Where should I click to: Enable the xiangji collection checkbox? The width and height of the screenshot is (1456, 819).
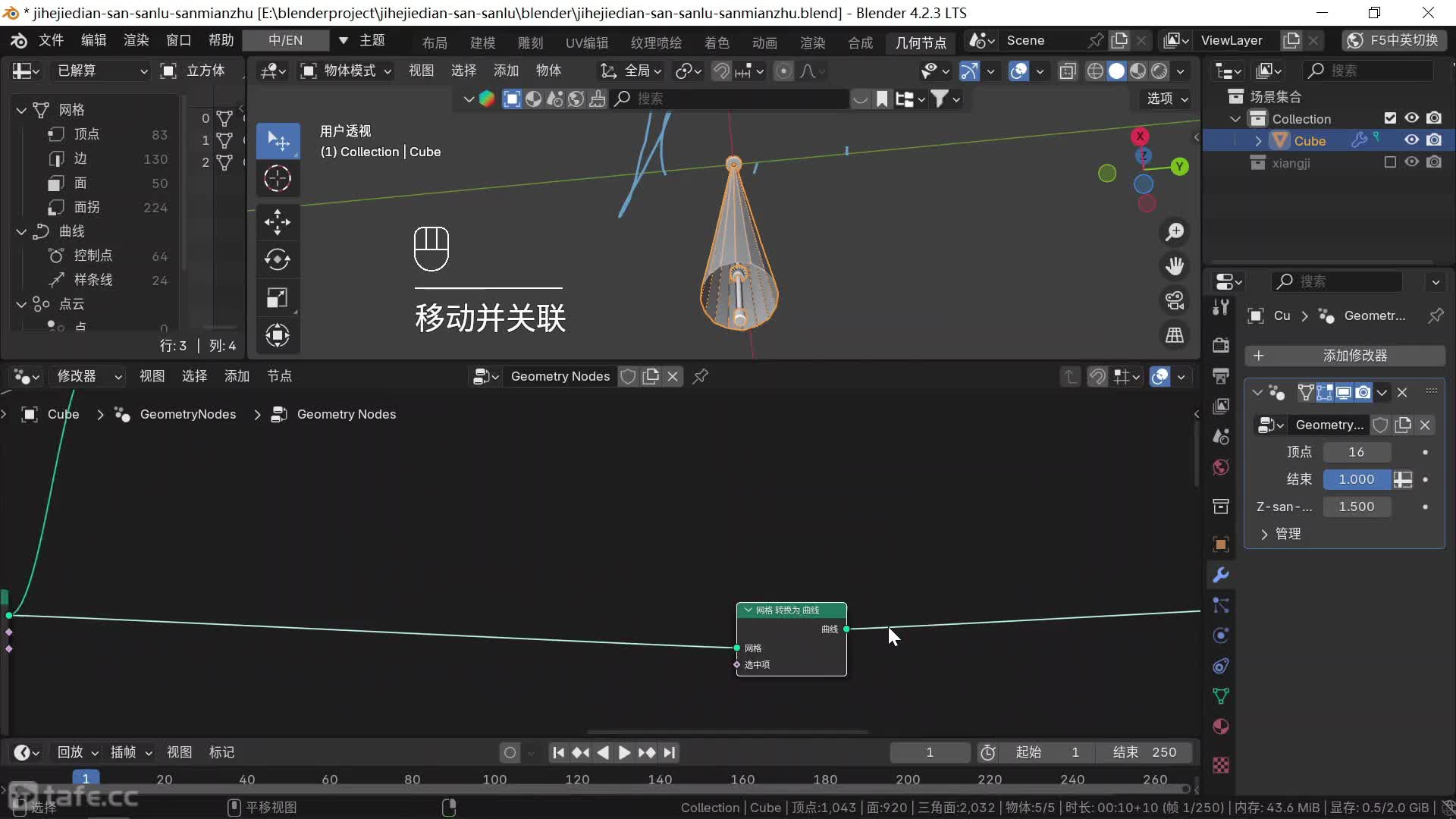[1390, 162]
